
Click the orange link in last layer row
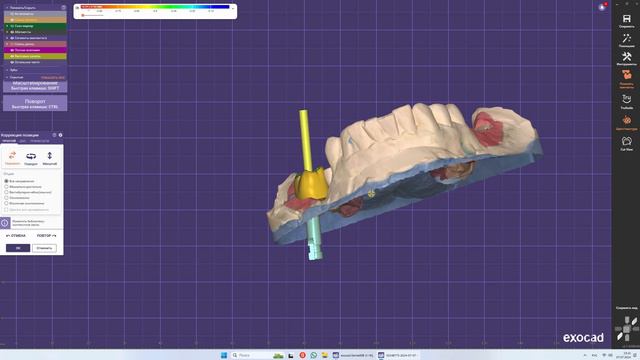click(53, 77)
